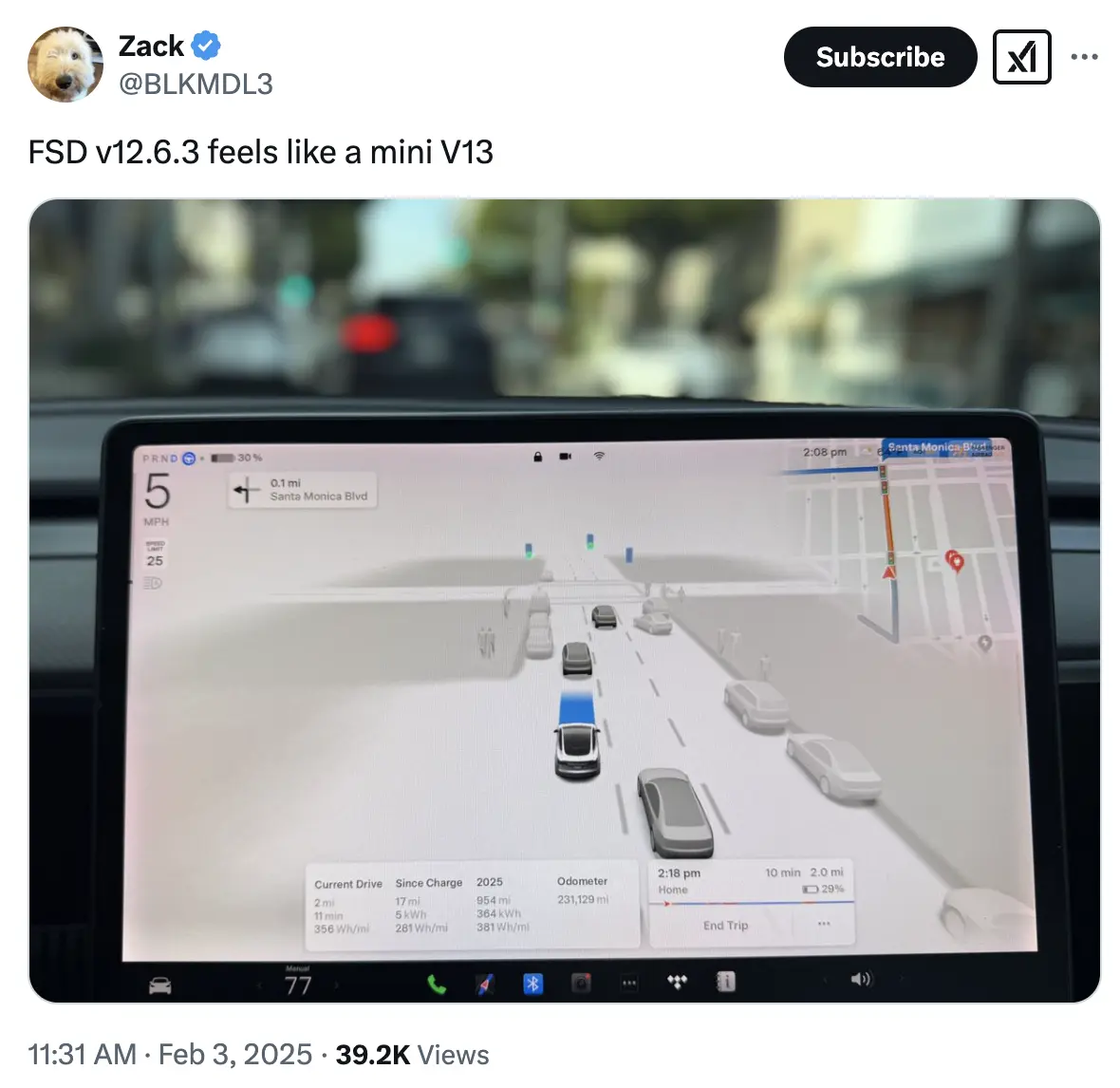Screen dimensions: 1120x1088
Task: Open the Grok xAI icon button
Action: pos(1021,57)
